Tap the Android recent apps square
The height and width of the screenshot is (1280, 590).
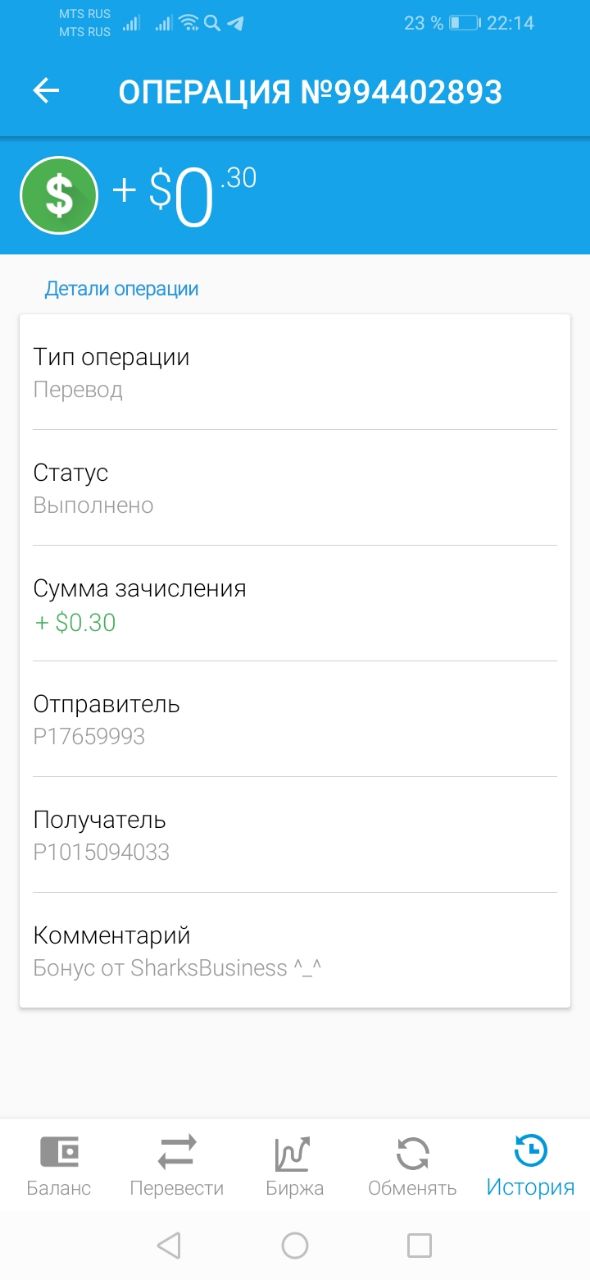pos(420,1245)
